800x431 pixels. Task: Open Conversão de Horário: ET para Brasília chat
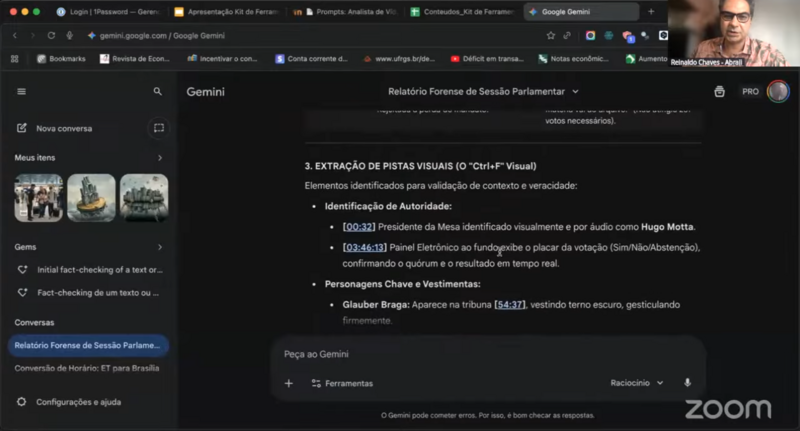point(87,368)
